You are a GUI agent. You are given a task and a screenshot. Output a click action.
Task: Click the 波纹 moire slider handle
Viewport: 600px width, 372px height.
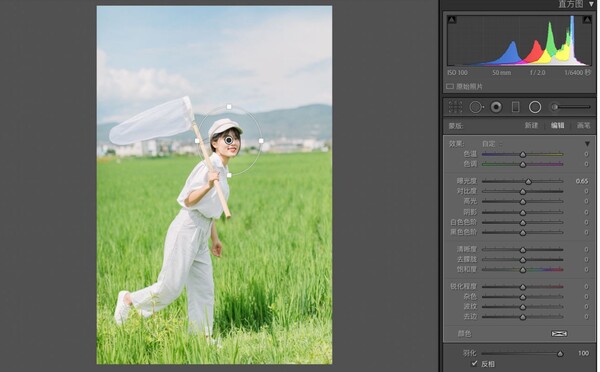click(x=523, y=307)
